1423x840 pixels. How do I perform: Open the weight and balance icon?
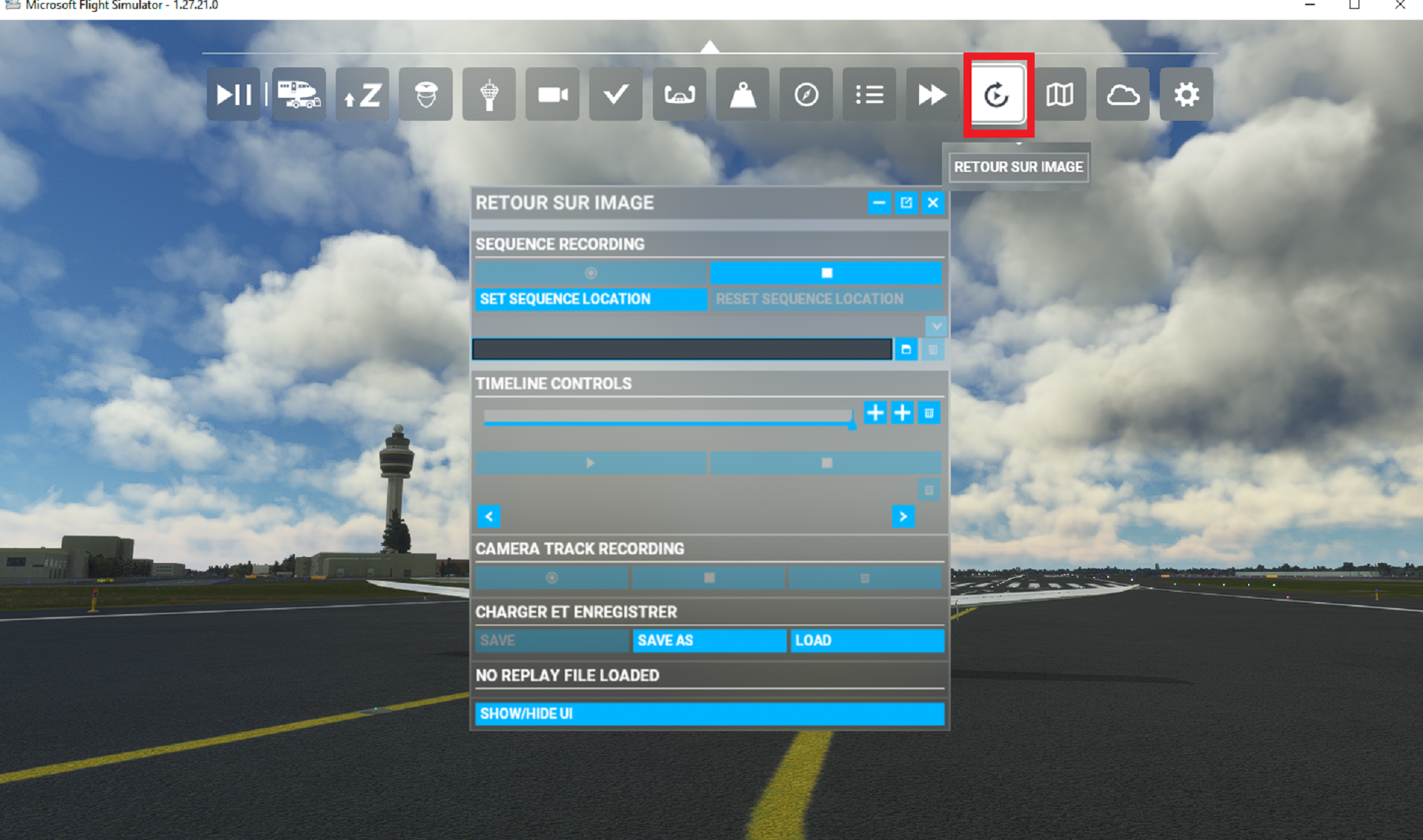[743, 94]
